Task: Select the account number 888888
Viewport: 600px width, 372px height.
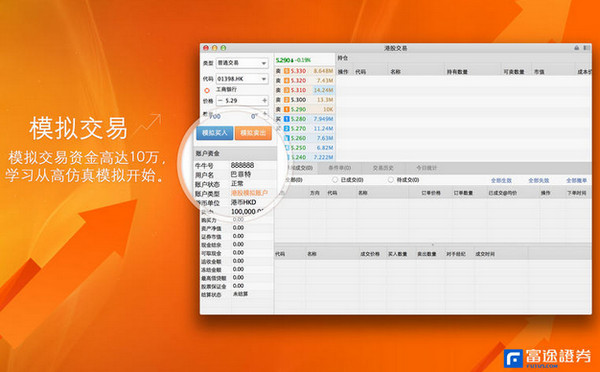Action: 242,165
